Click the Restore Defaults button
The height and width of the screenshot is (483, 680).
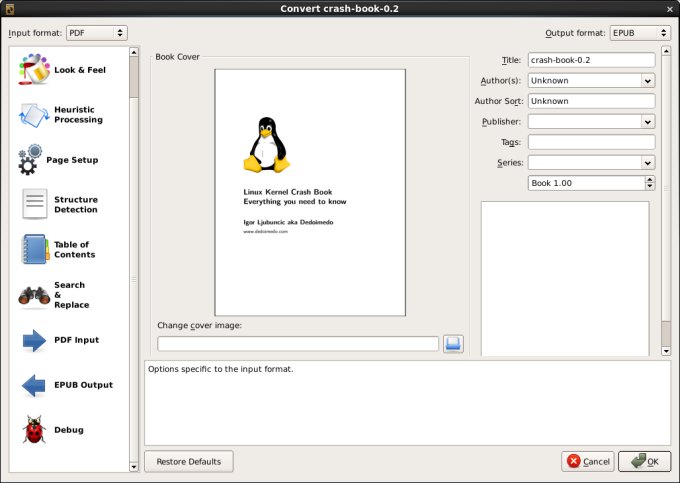pyautogui.click(x=189, y=462)
